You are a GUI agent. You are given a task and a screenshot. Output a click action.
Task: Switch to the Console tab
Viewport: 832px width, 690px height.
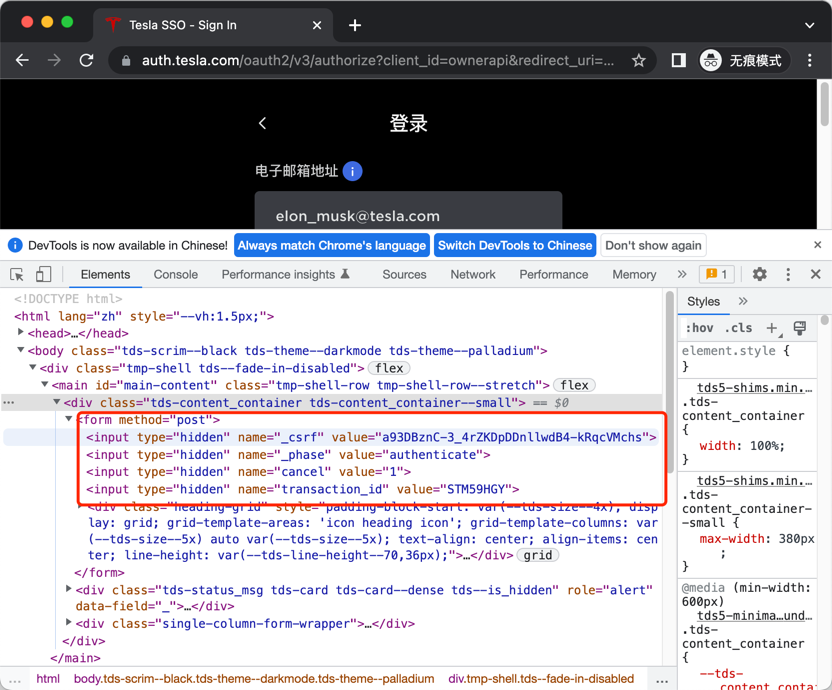coord(176,274)
